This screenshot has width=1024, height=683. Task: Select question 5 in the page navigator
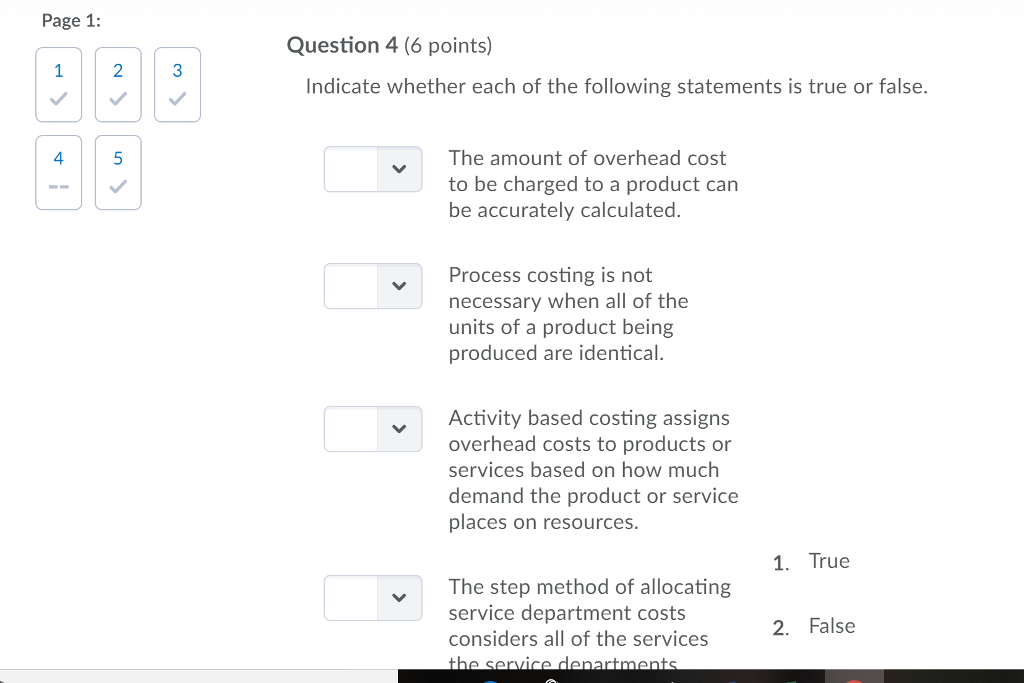coord(118,172)
